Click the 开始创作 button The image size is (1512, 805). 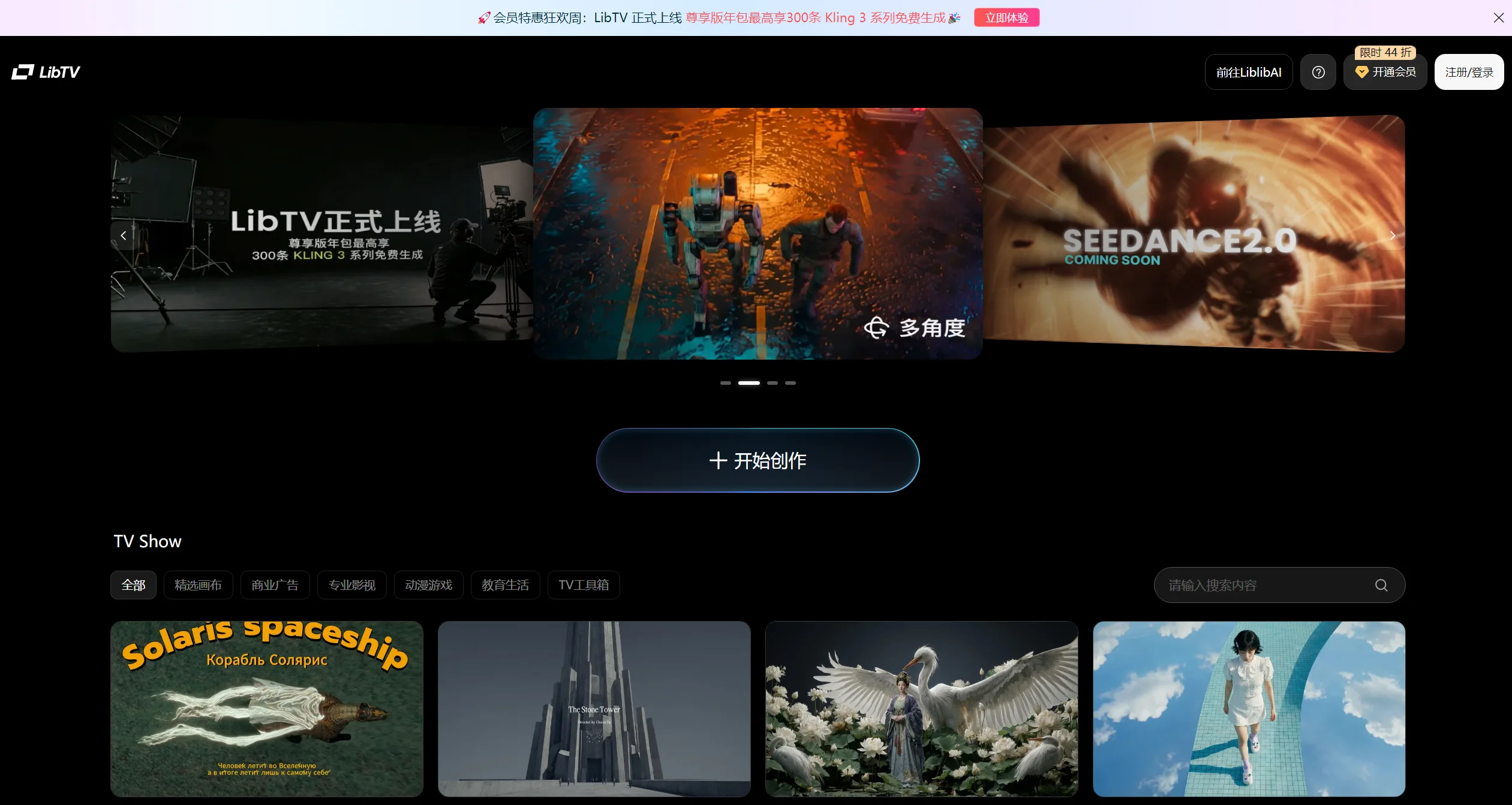[757, 460]
